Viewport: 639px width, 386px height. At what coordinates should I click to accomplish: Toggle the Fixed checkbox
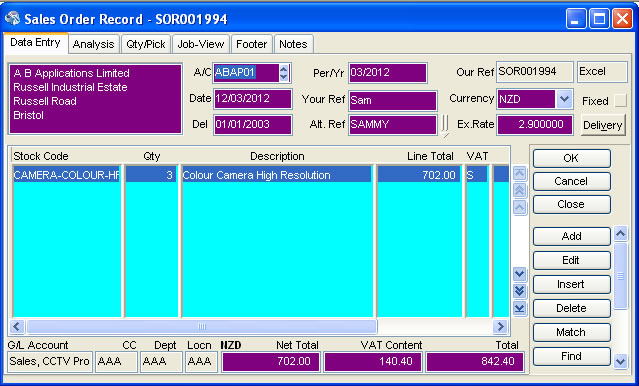click(620, 101)
